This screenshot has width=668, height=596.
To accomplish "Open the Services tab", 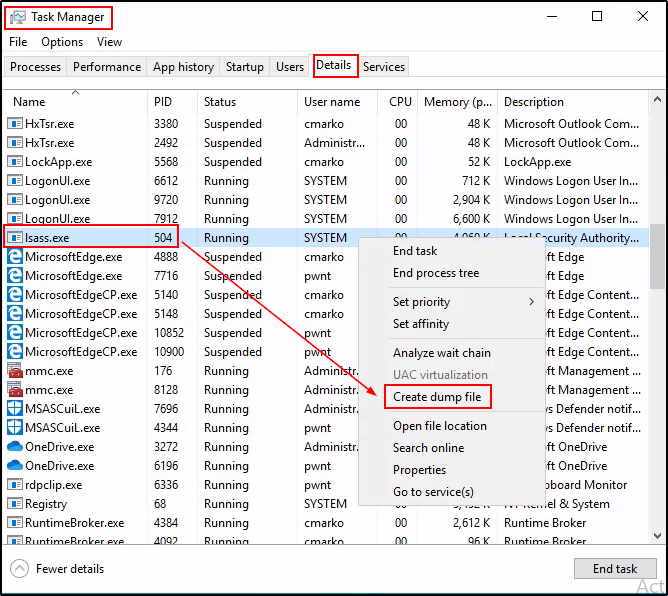I will tap(384, 67).
